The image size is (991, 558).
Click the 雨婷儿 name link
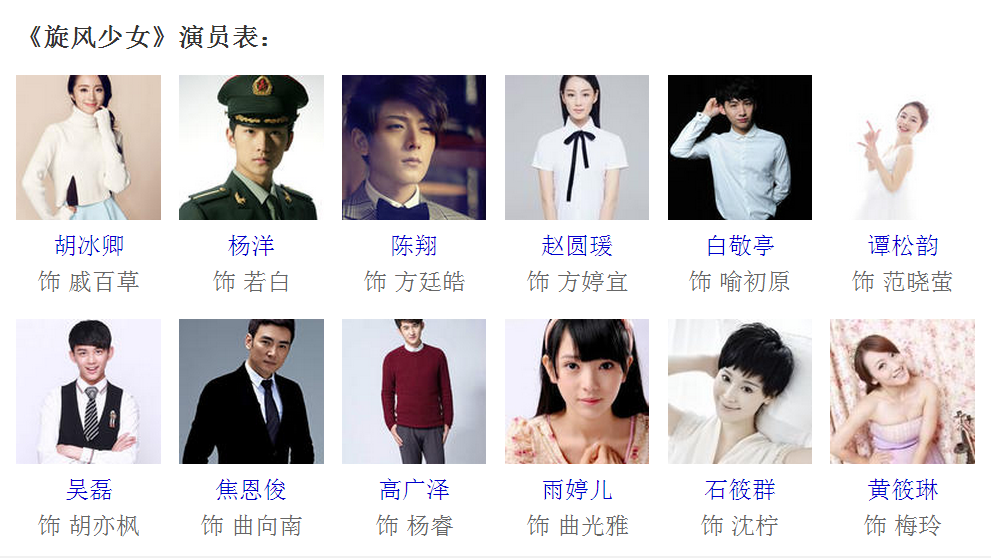click(x=577, y=489)
